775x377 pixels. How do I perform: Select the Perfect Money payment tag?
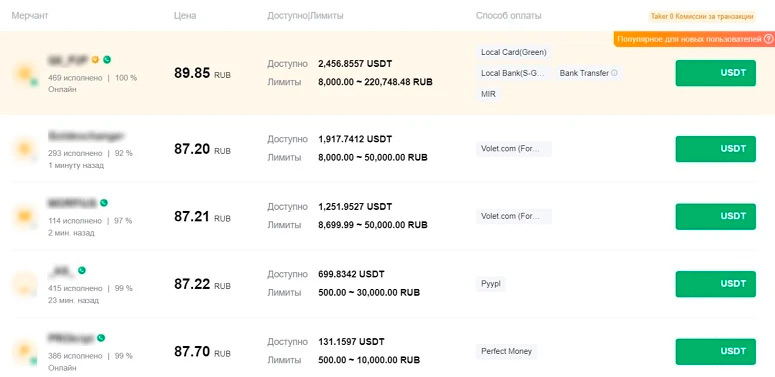pos(507,351)
